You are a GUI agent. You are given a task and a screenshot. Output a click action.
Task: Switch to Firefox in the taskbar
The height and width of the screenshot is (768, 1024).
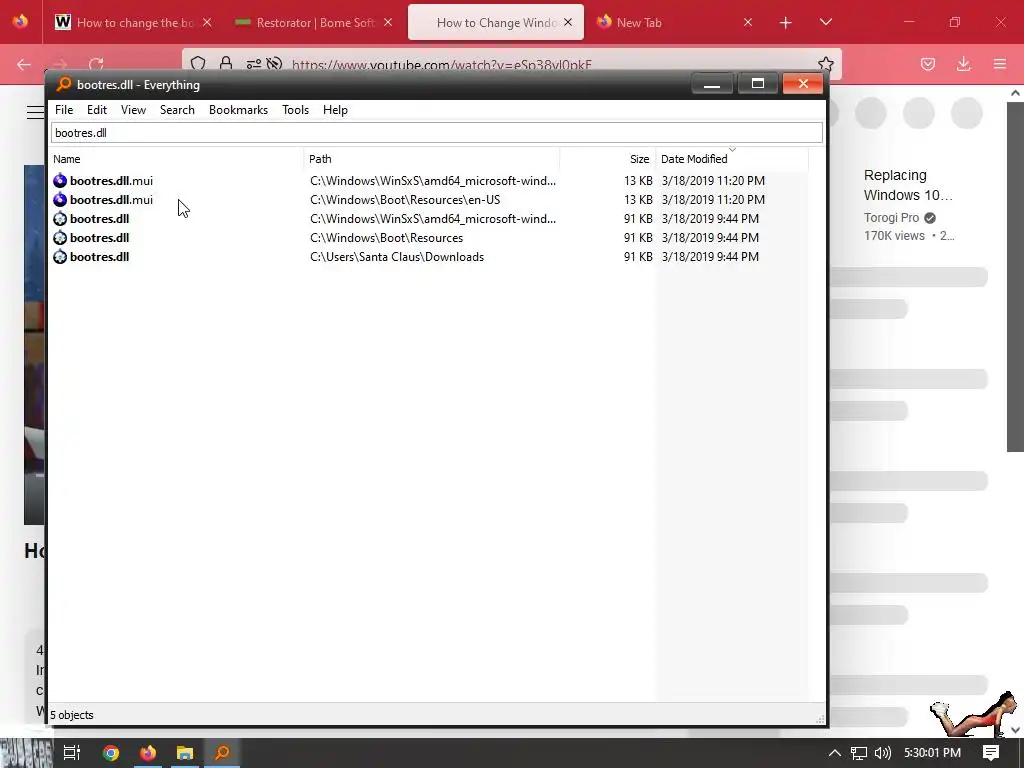(x=148, y=753)
